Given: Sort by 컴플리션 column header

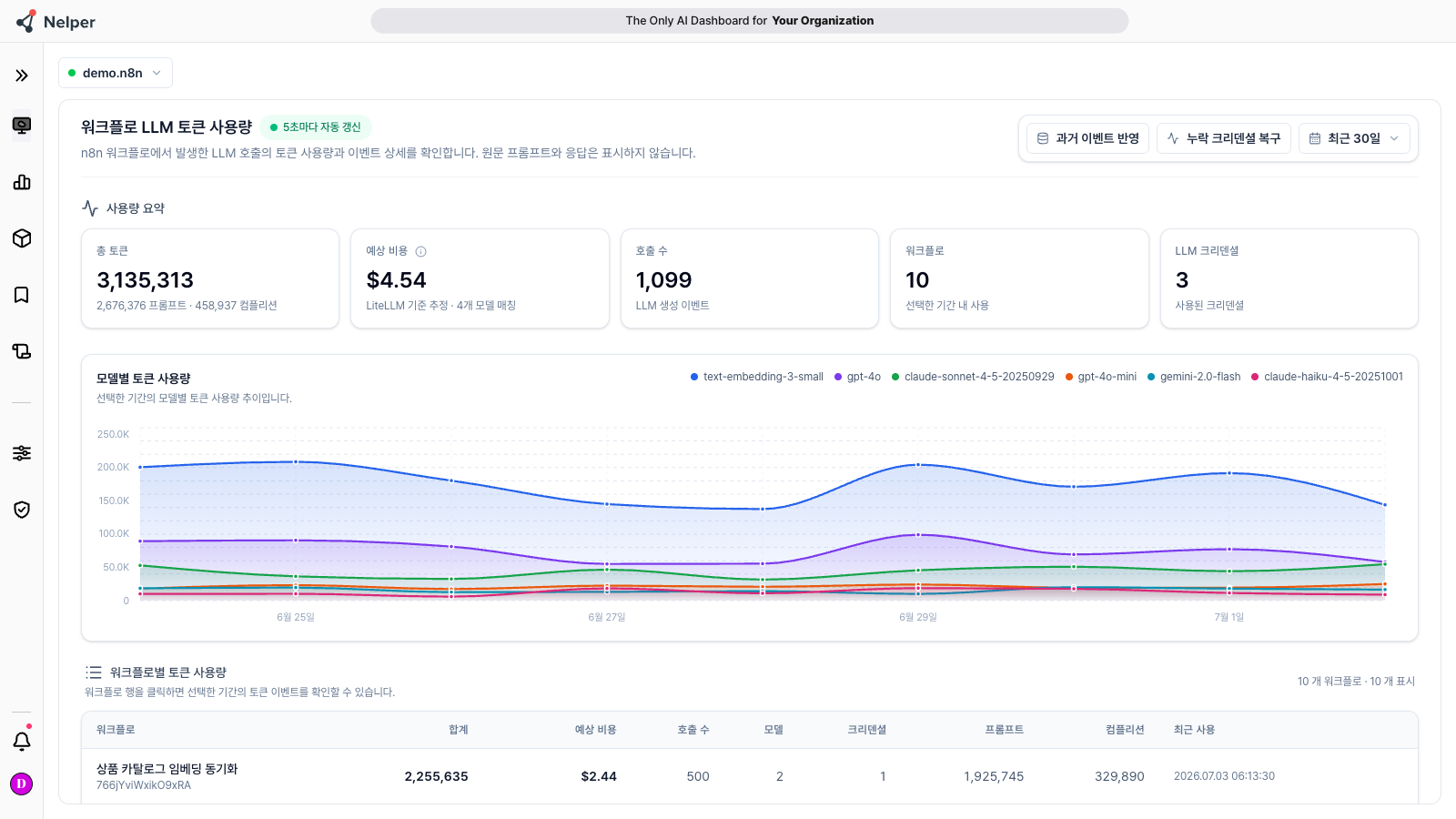Looking at the screenshot, I should pos(1125,730).
